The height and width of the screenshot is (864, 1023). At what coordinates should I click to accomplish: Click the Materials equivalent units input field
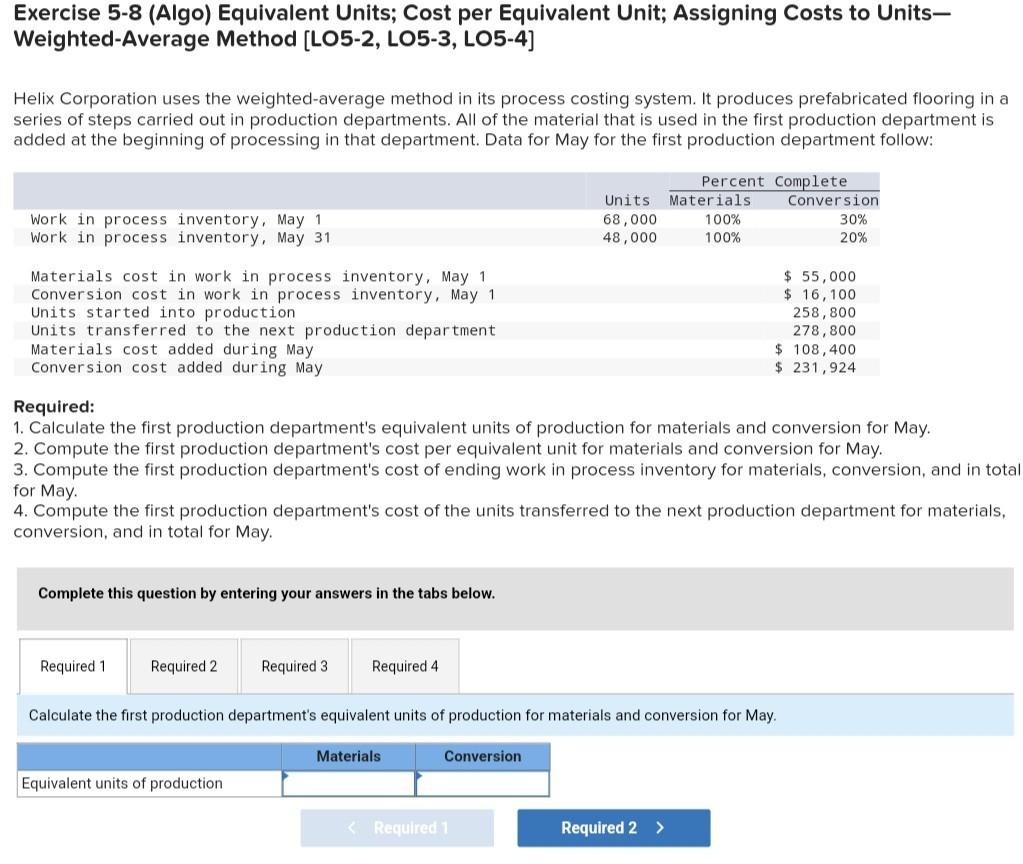click(348, 783)
